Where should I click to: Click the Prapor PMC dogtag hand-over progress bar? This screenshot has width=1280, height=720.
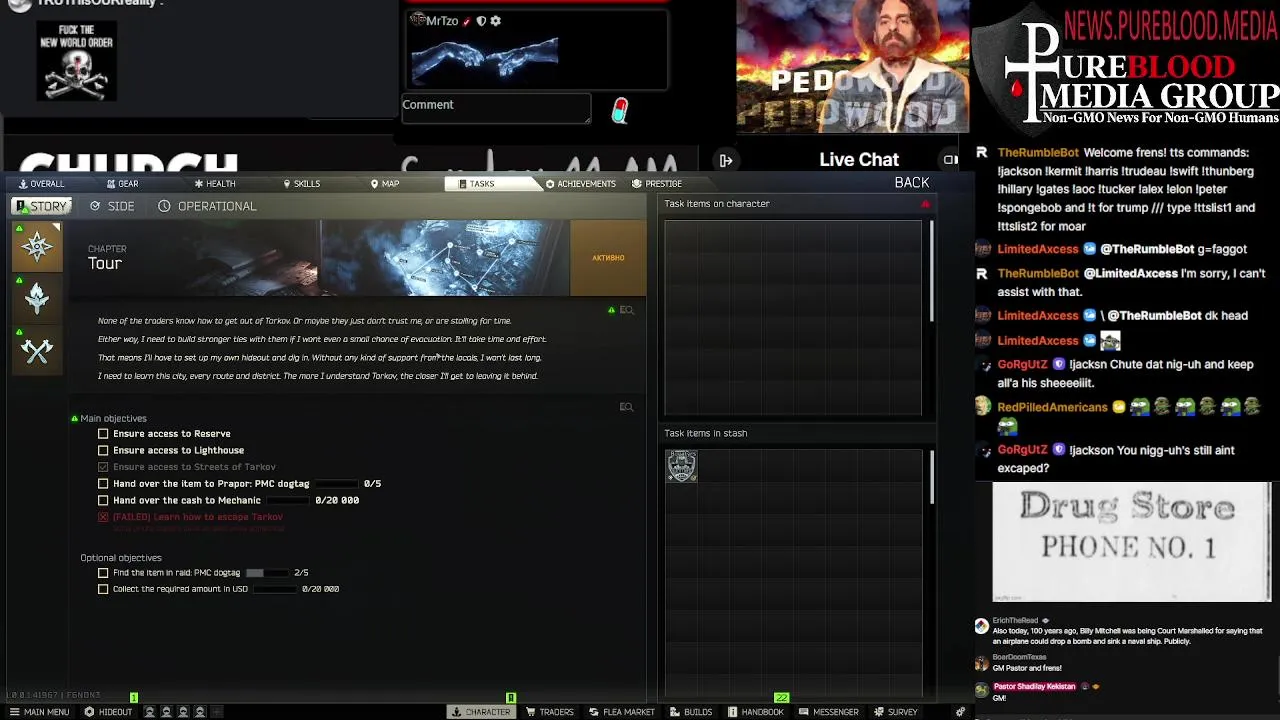pos(337,484)
